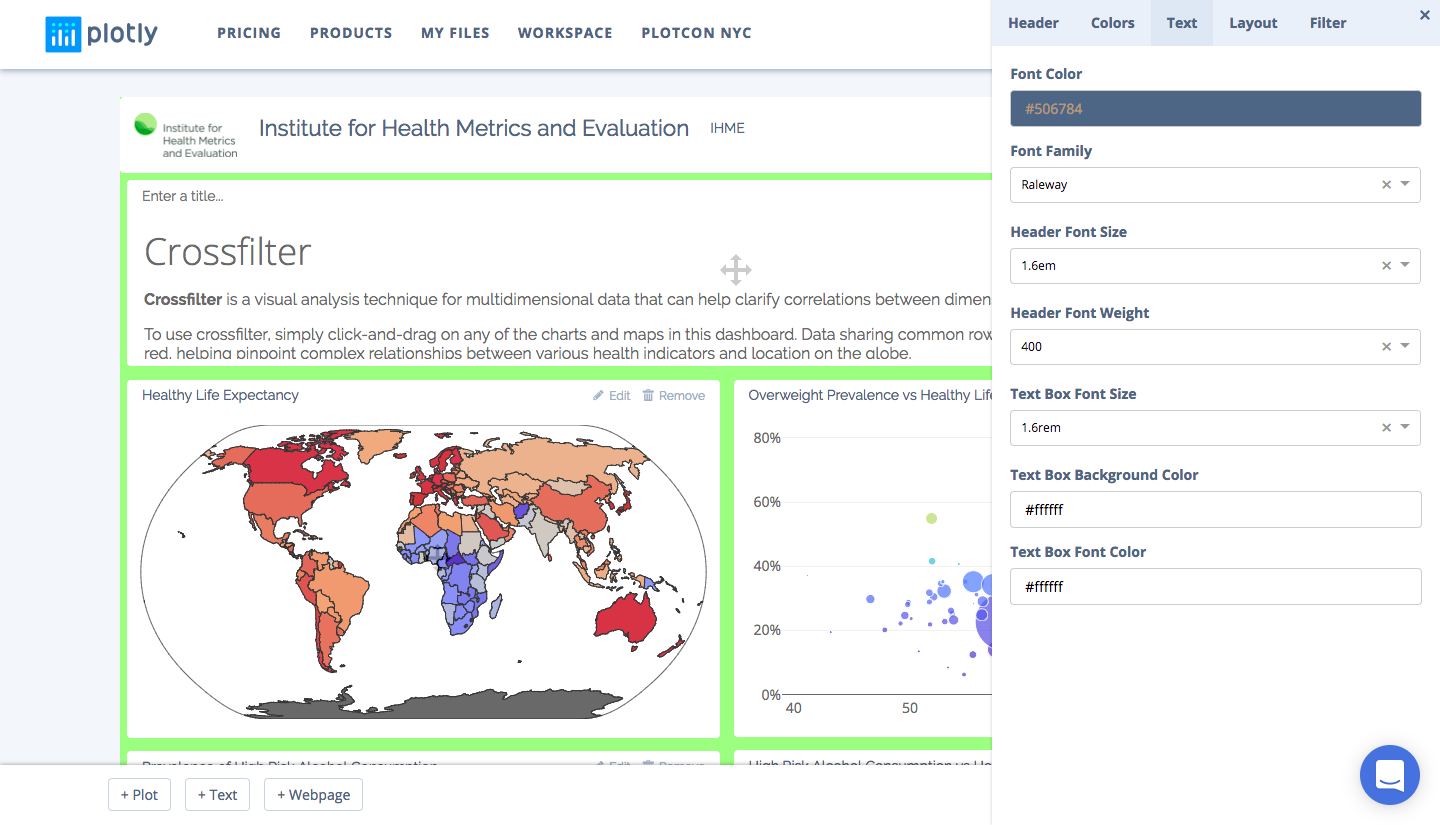The height and width of the screenshot is (825, 1440).
Task: Open the Workspace link
Action: point(565,33)
